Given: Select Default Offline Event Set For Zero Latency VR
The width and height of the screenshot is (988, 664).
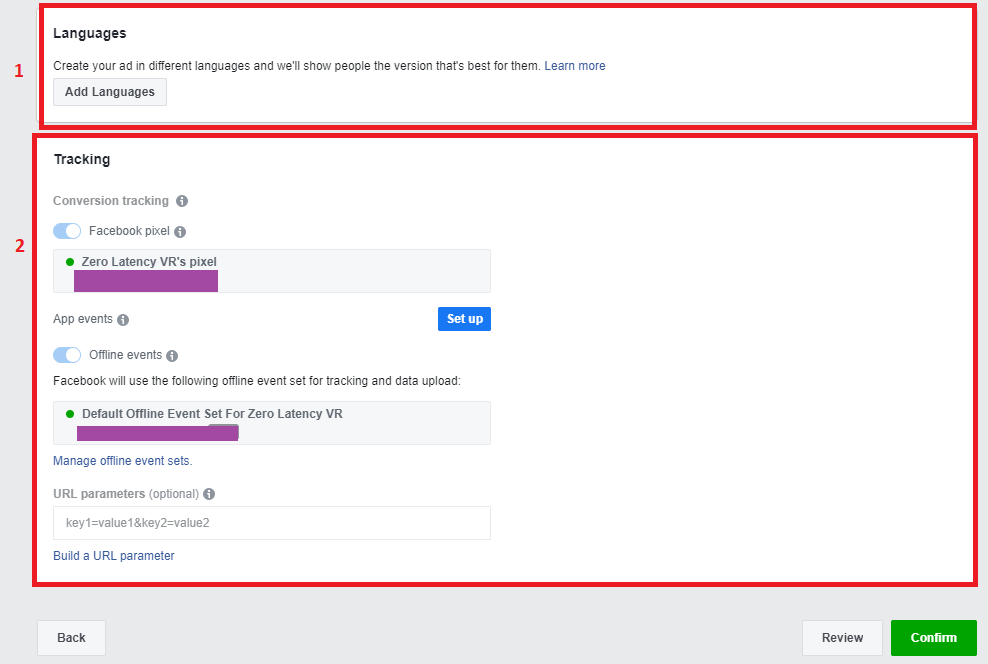Looking at the screenshot, I should pyautogui.click(x=272, y=423).
